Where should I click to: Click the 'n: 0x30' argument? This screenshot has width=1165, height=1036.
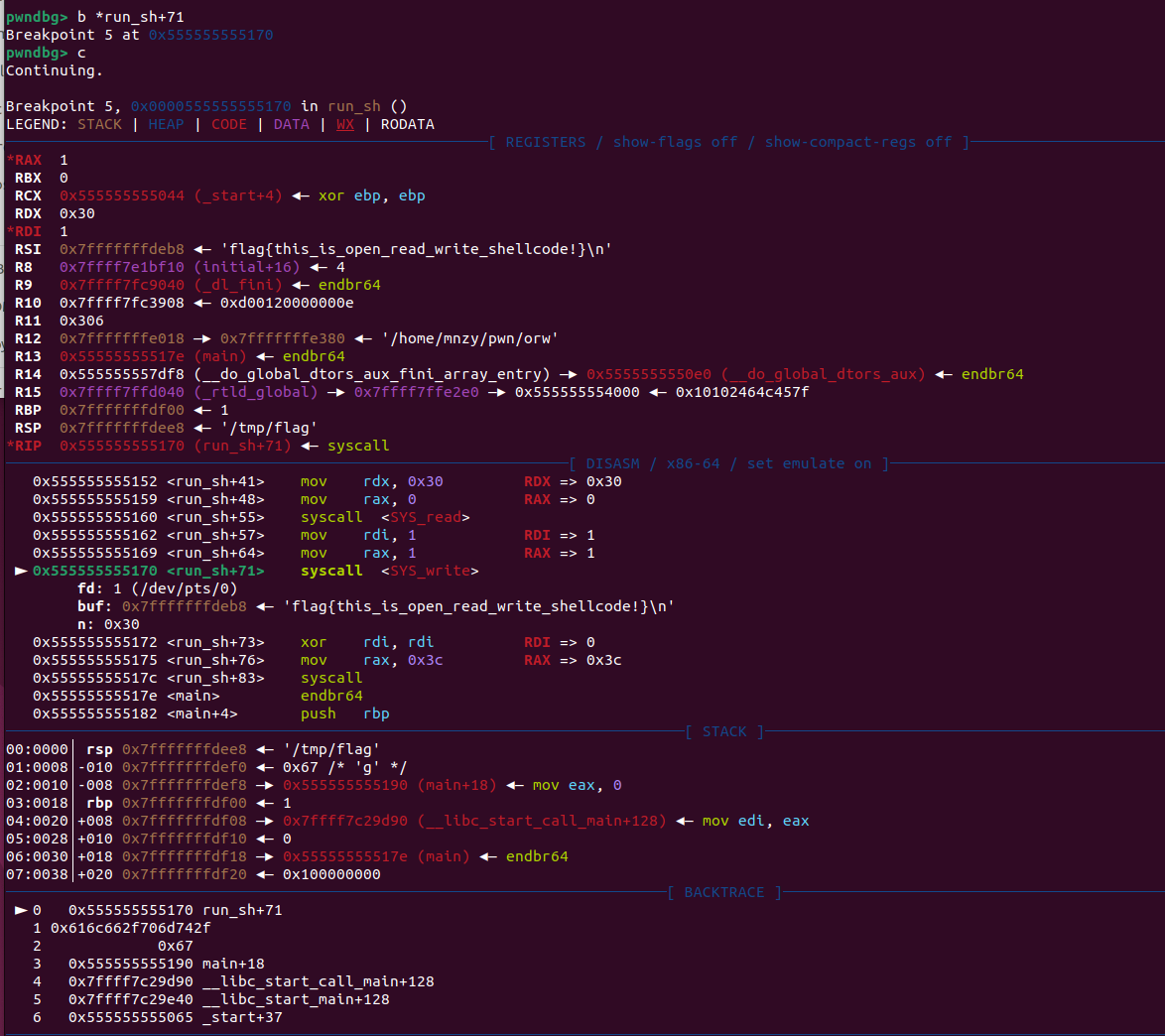tap(108, 623)
